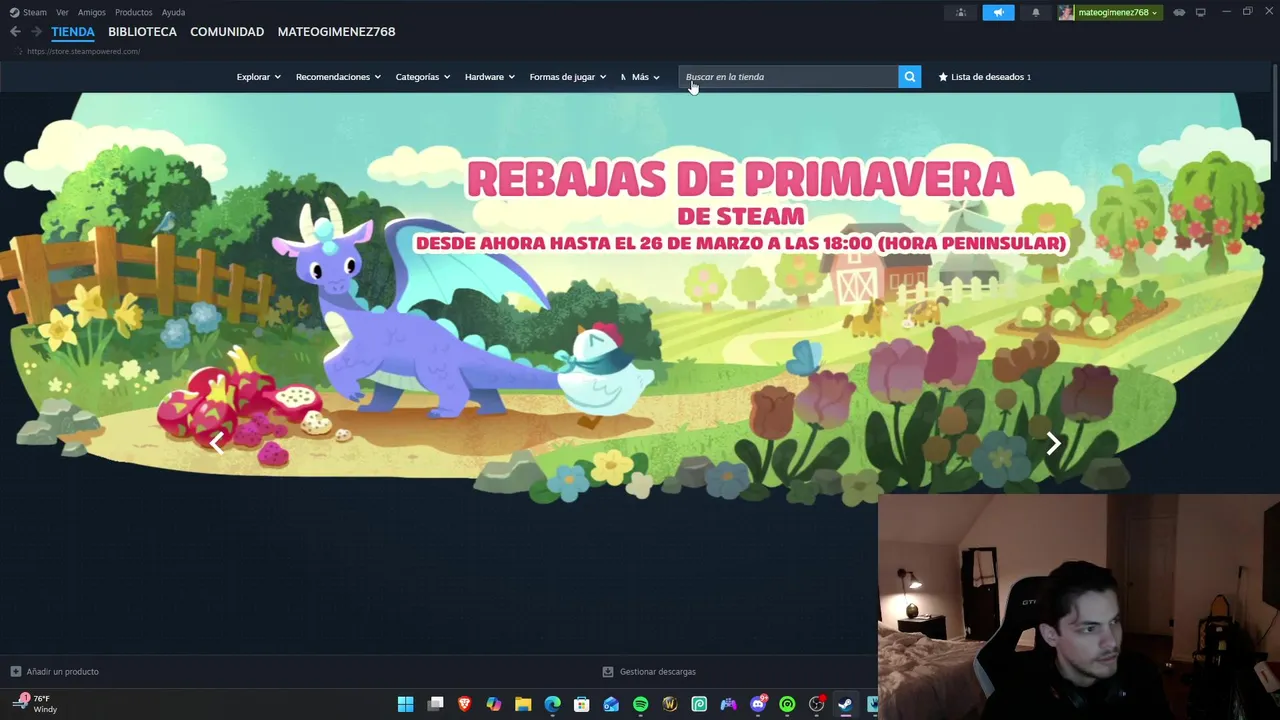The image size is (1280, 720).
Task: Open the weather widget showing 76°F Windy
Action: 37,704
